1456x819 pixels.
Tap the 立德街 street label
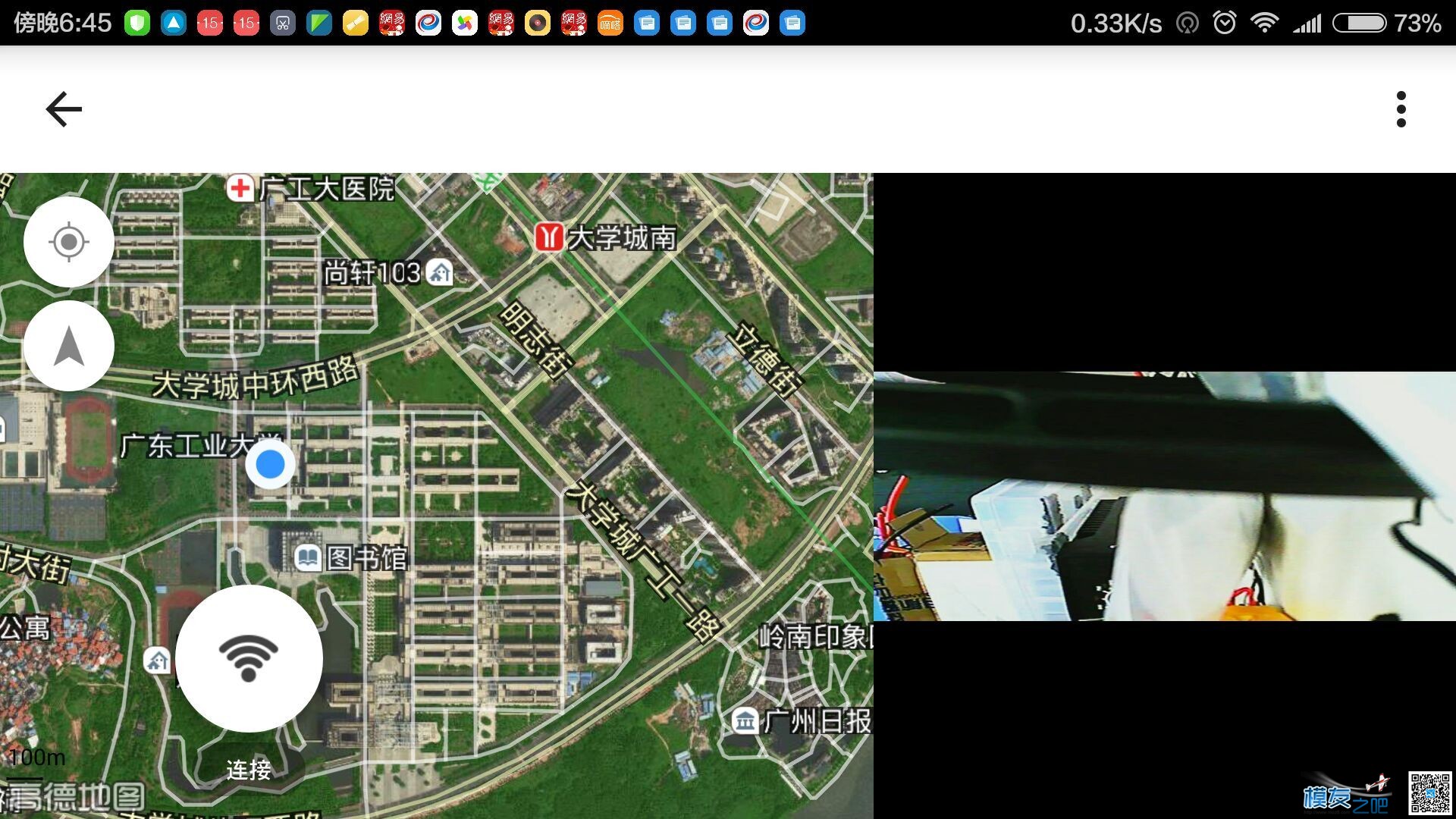[764, 359]
